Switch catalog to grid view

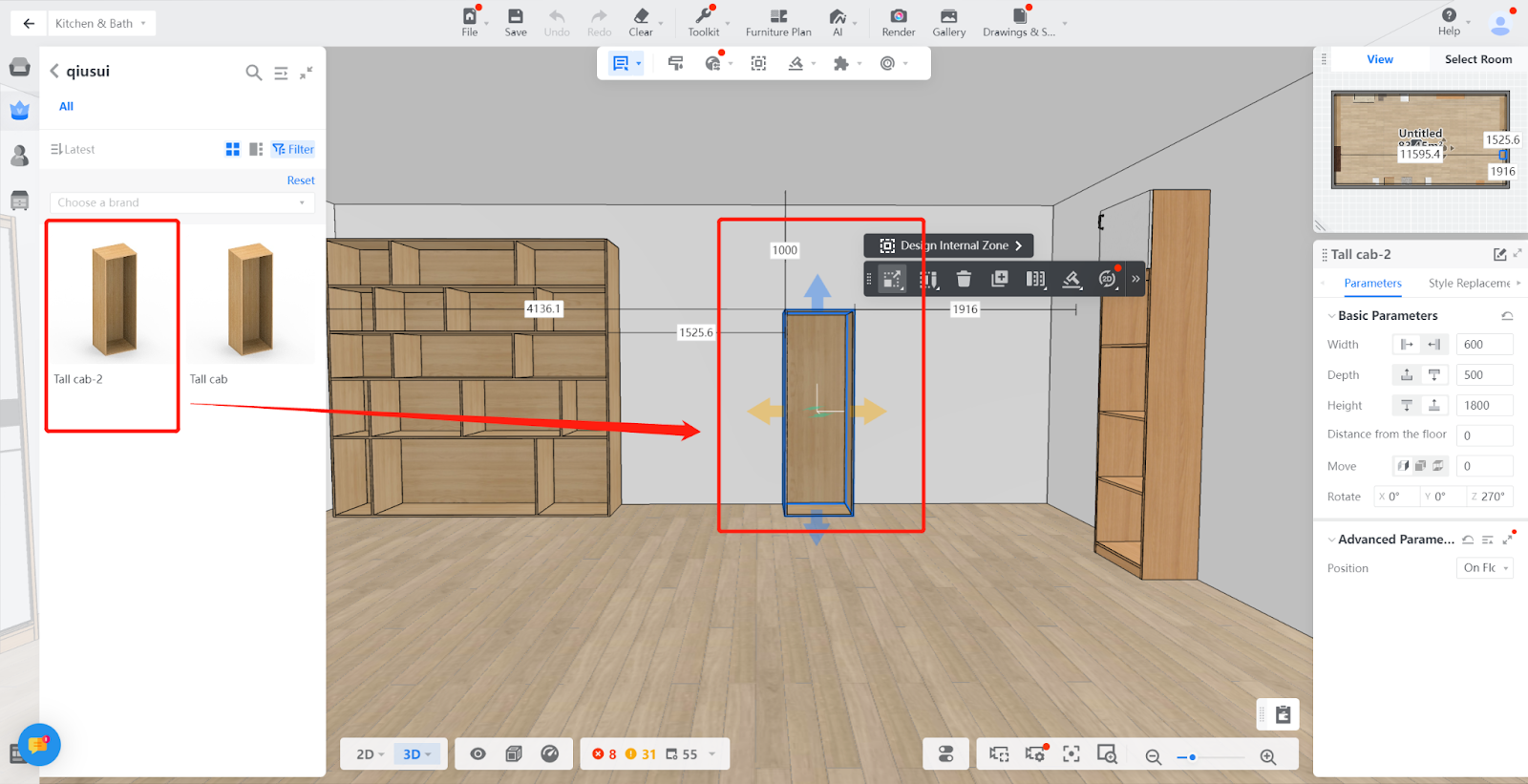coord(232,149)
